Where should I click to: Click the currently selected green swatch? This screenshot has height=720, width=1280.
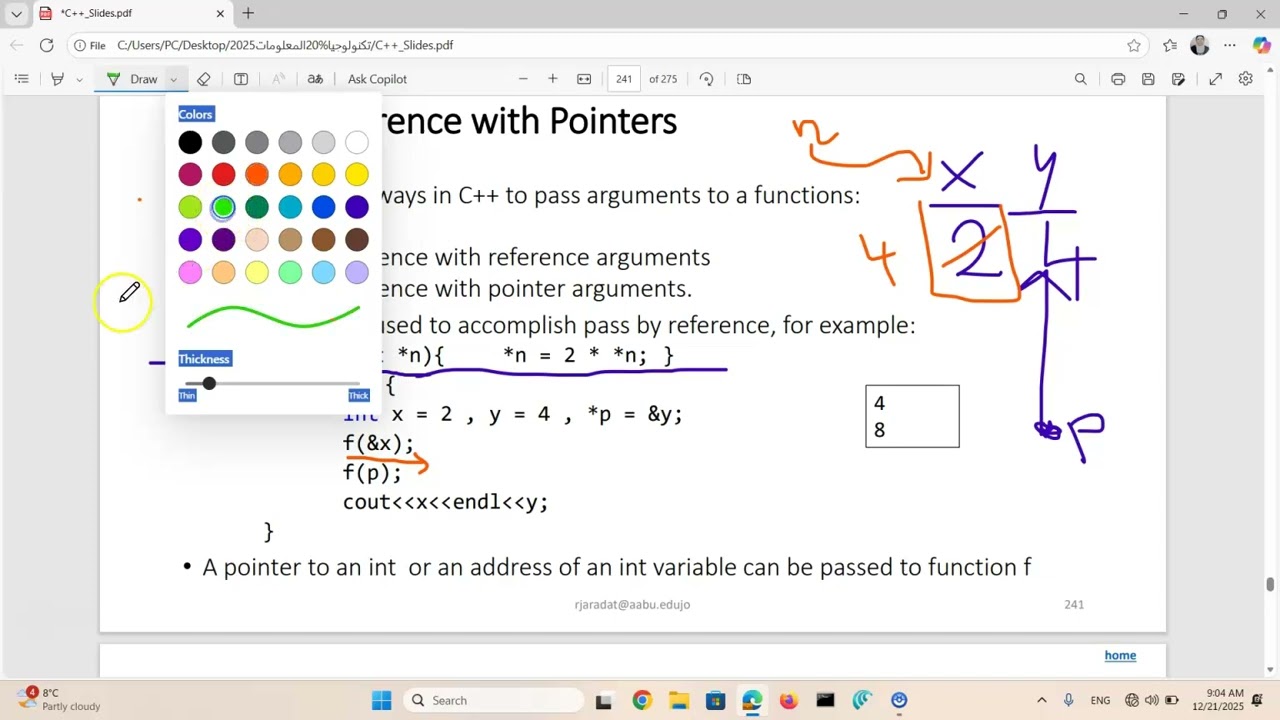223,207
